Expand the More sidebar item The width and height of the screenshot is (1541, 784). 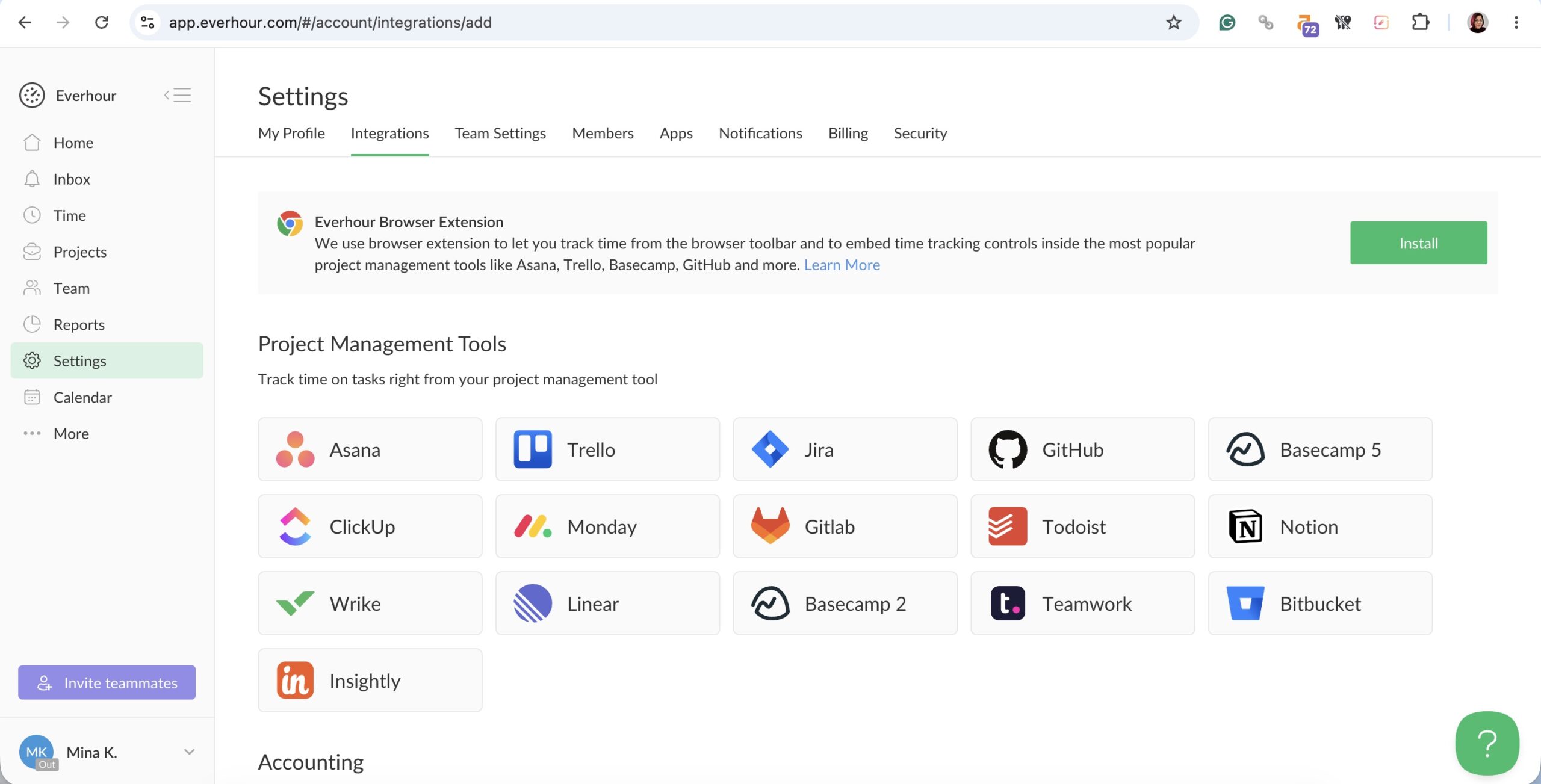[x=72, y=434]
